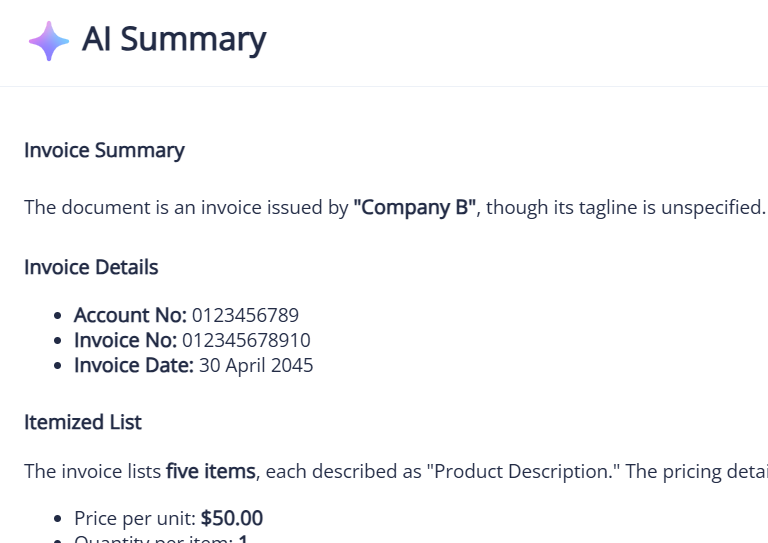Viewport: 768px width, 543px height.
Task: Click the quoted "Product Description." text
Action: [523, 472]
